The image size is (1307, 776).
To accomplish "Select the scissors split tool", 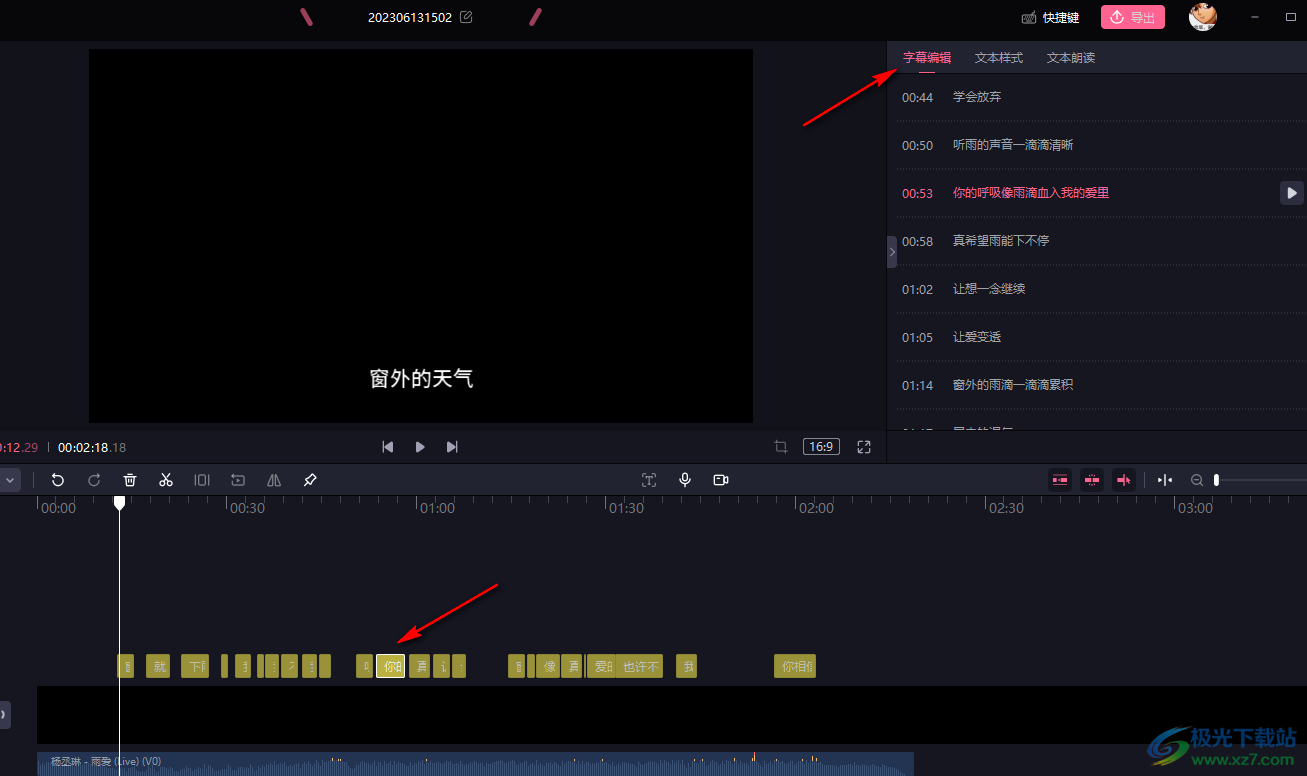I will pos(166,480).
